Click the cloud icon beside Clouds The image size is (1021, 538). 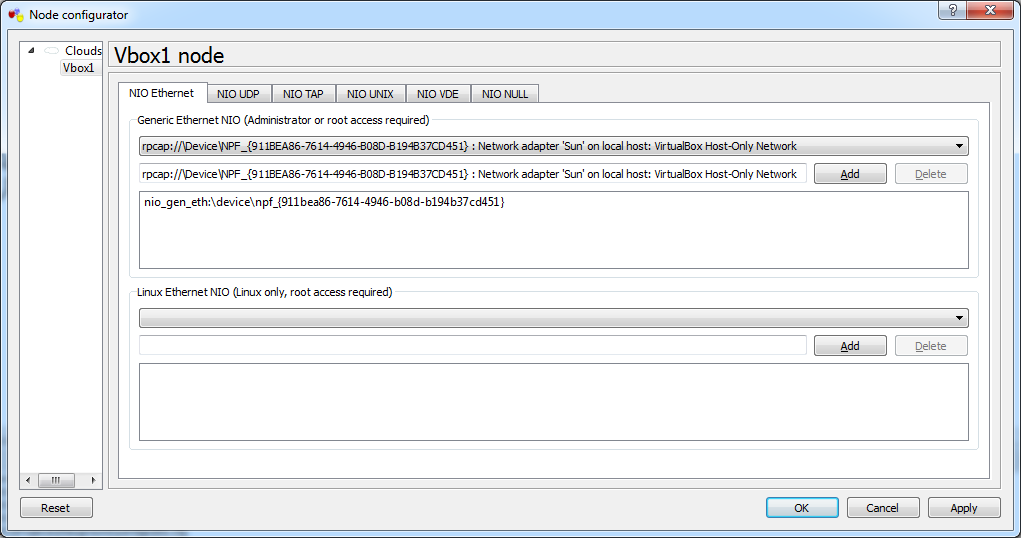click(x=51, y=51)
